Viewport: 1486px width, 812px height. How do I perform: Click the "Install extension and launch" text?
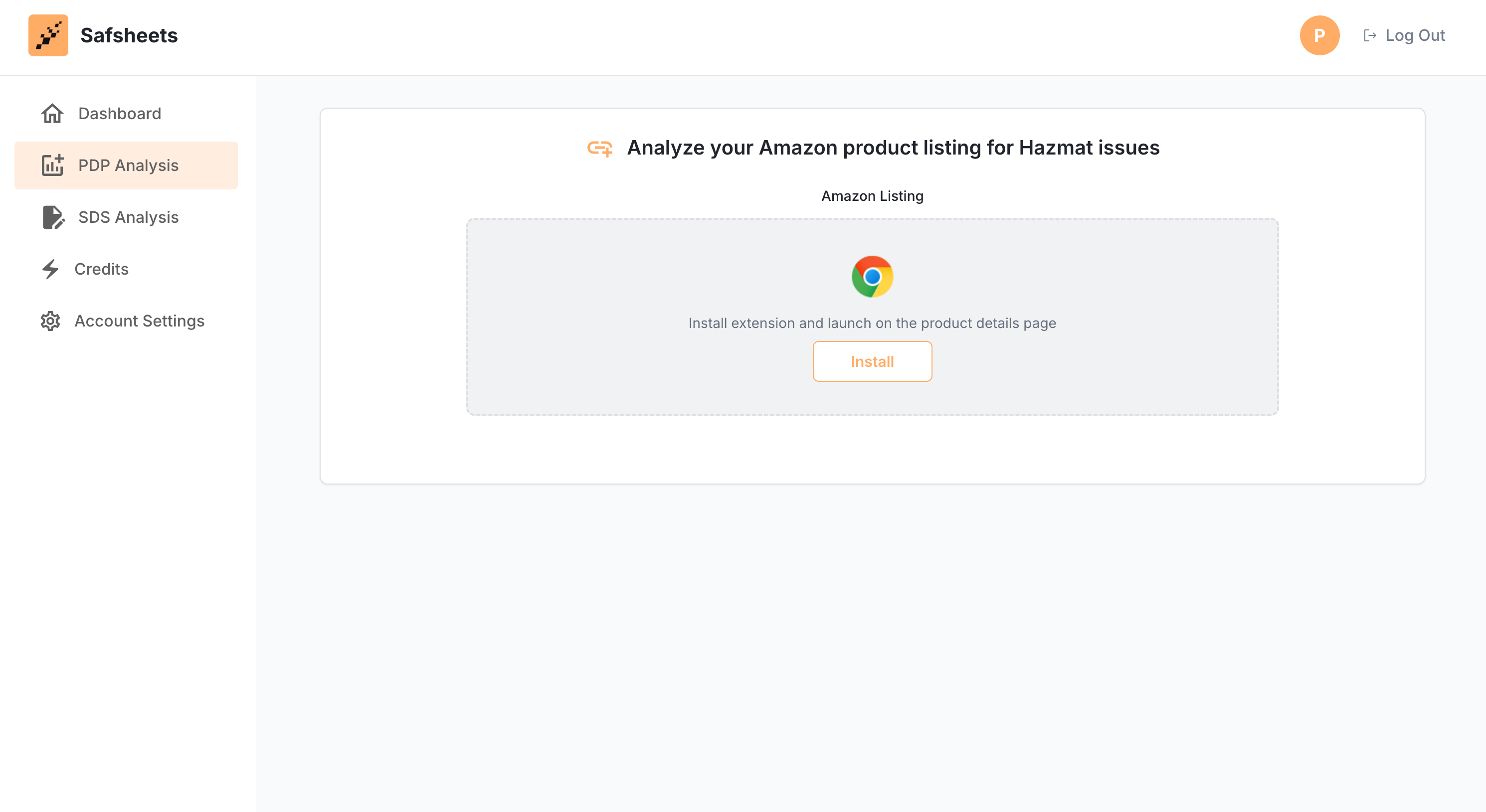[872, 324]
